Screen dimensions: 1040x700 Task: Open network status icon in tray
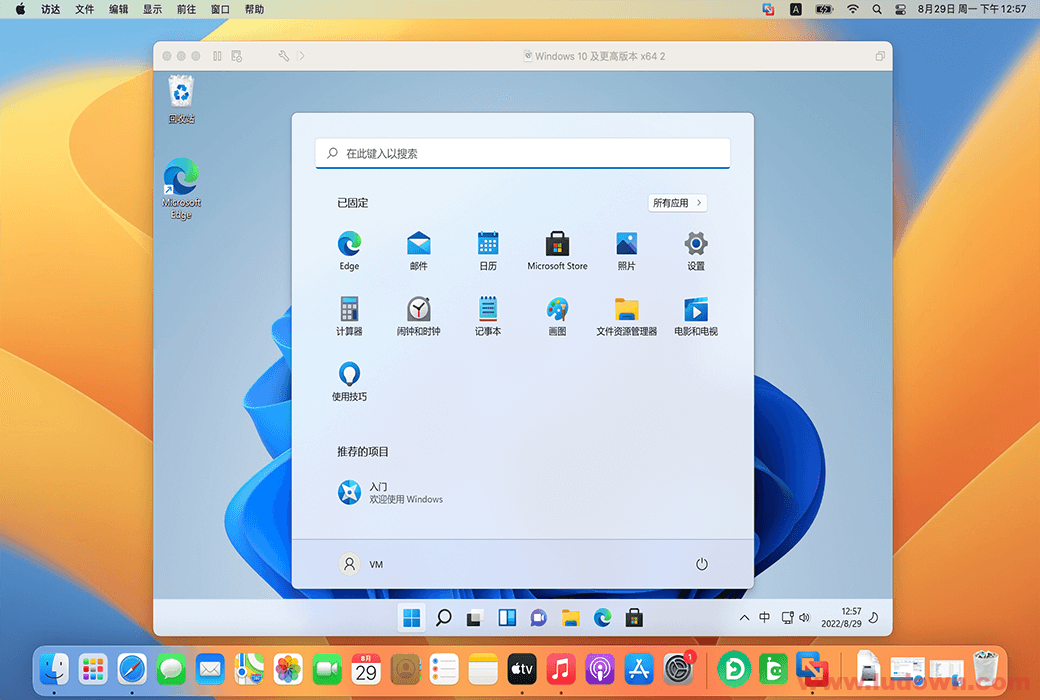[x=787, y=618]
